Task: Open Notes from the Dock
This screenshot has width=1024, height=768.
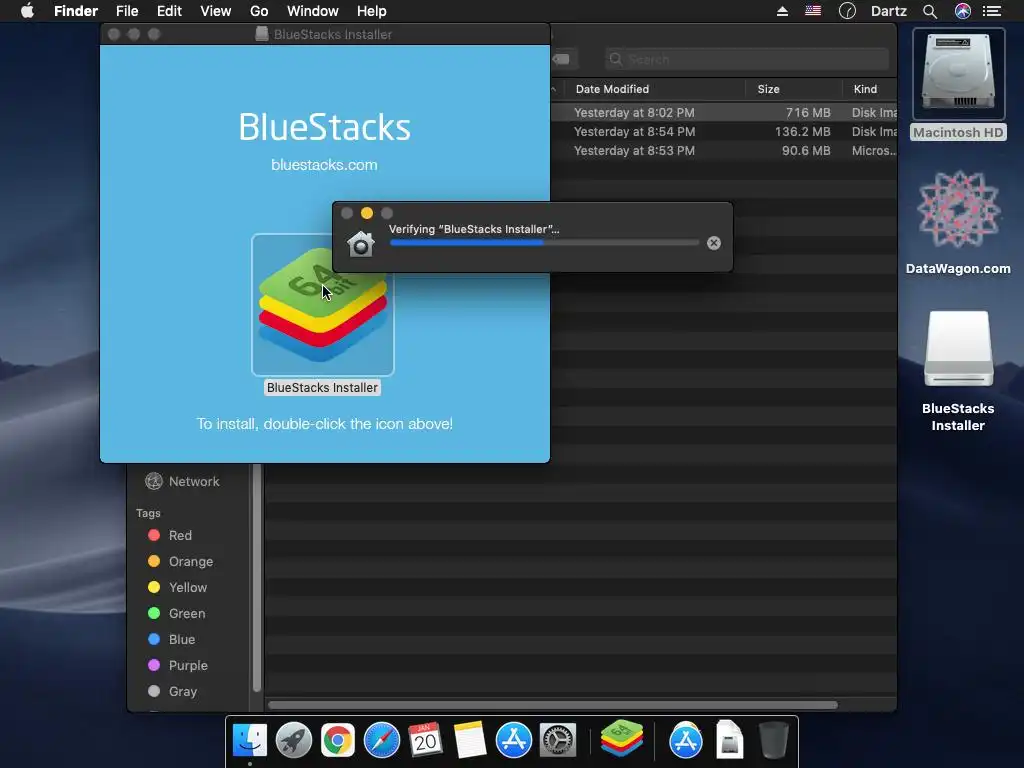Action: (x=470, y=741)
